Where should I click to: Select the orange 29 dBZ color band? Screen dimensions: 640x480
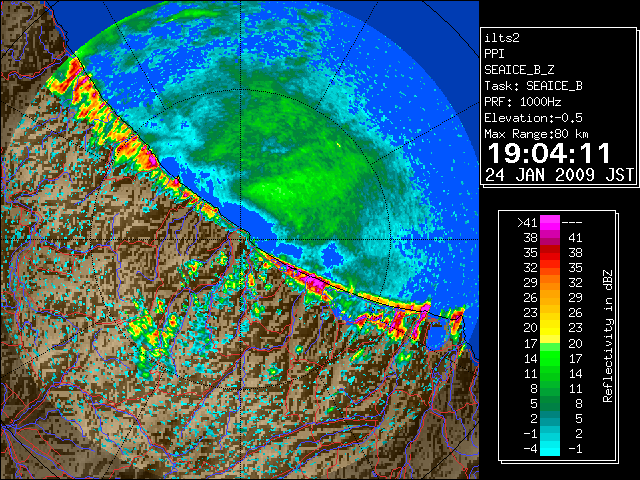[550, 283]
